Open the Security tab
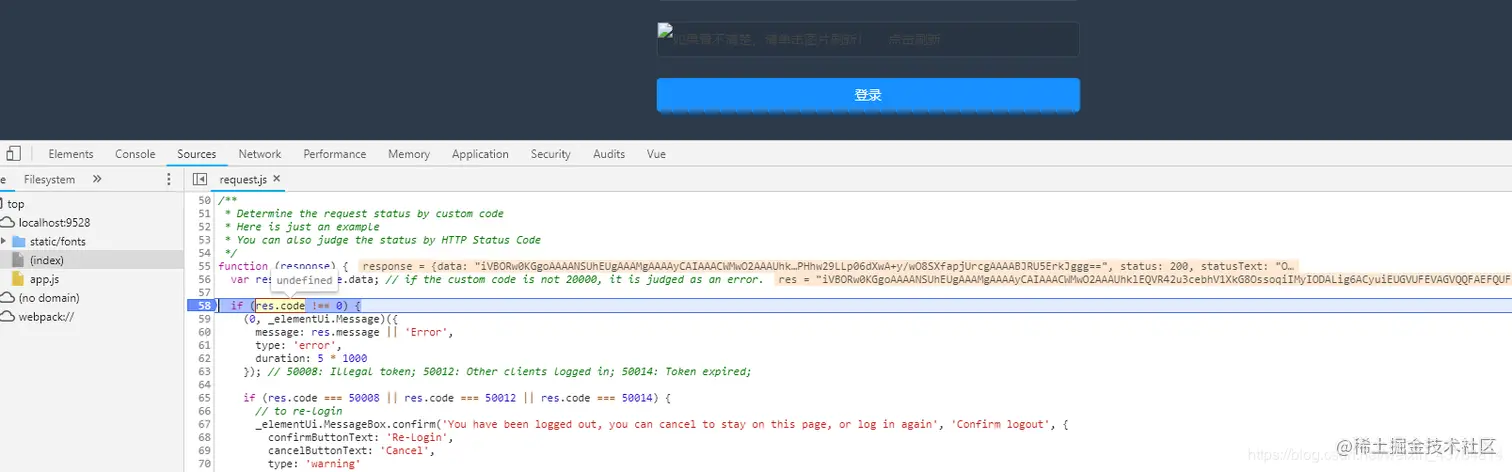 tap(551, 154)
